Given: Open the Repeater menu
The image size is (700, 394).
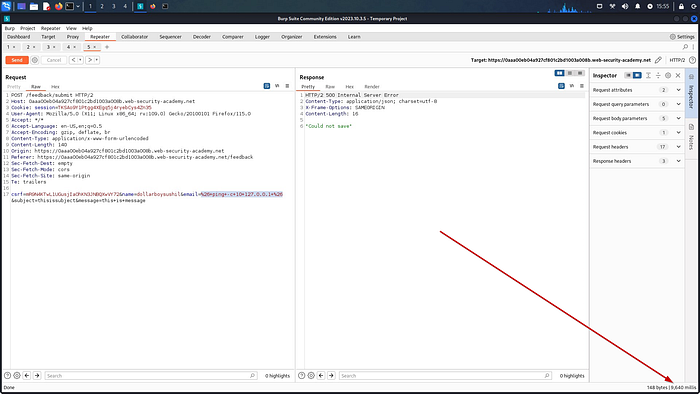Looking at the screenshot, I should point(50,28).
